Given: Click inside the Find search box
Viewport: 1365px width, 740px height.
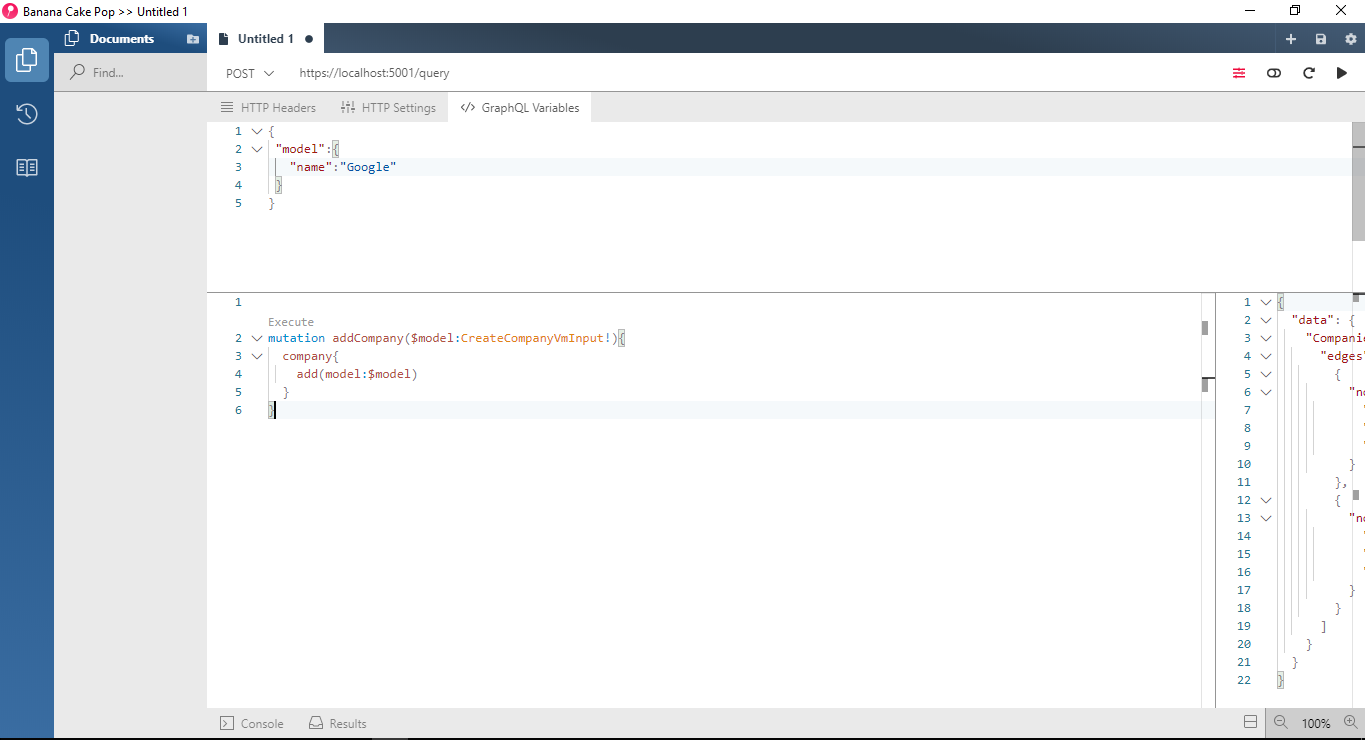Looking at the screenshot, I should click(131, 71).
